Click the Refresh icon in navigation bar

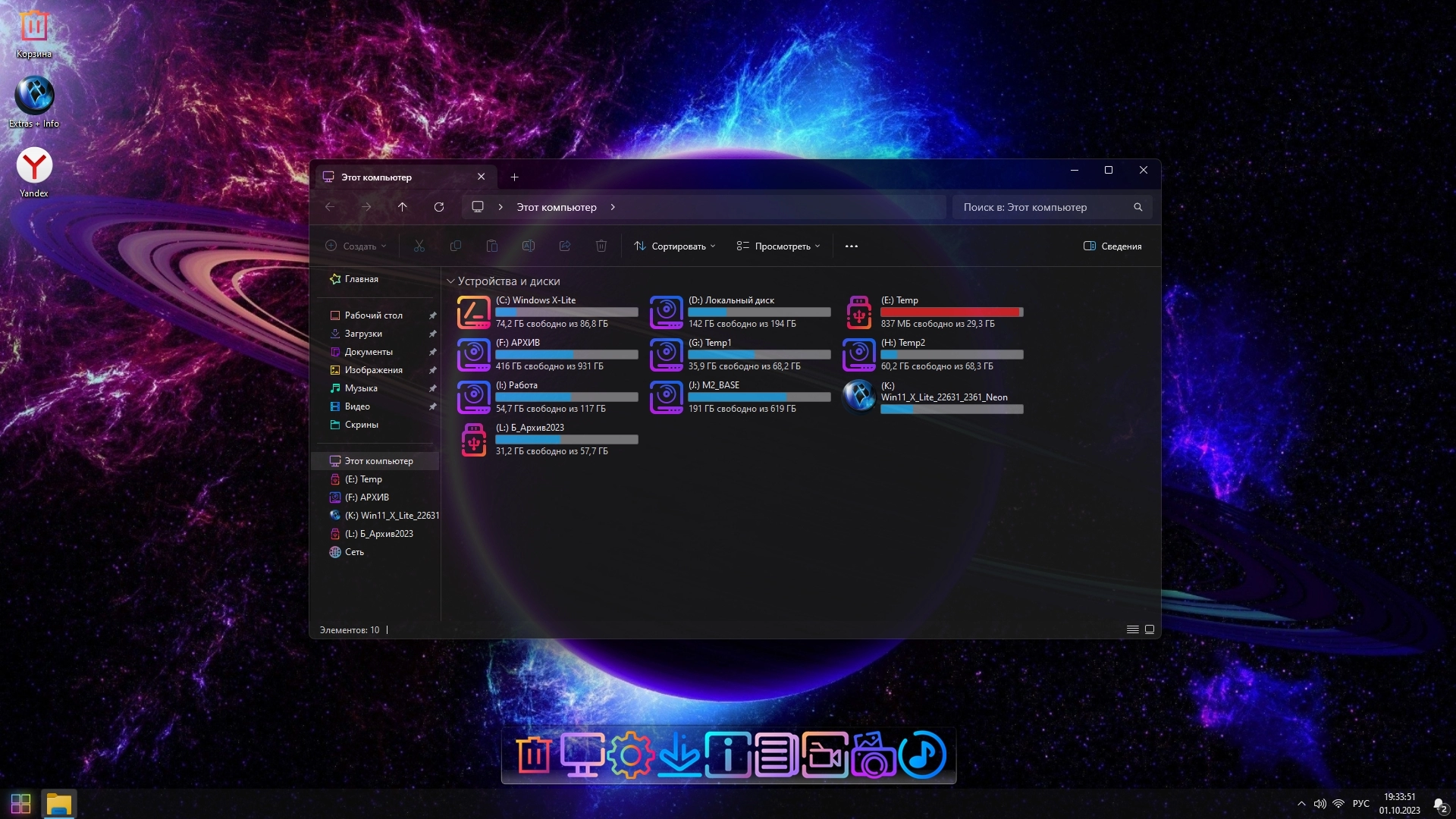point(438,207)
